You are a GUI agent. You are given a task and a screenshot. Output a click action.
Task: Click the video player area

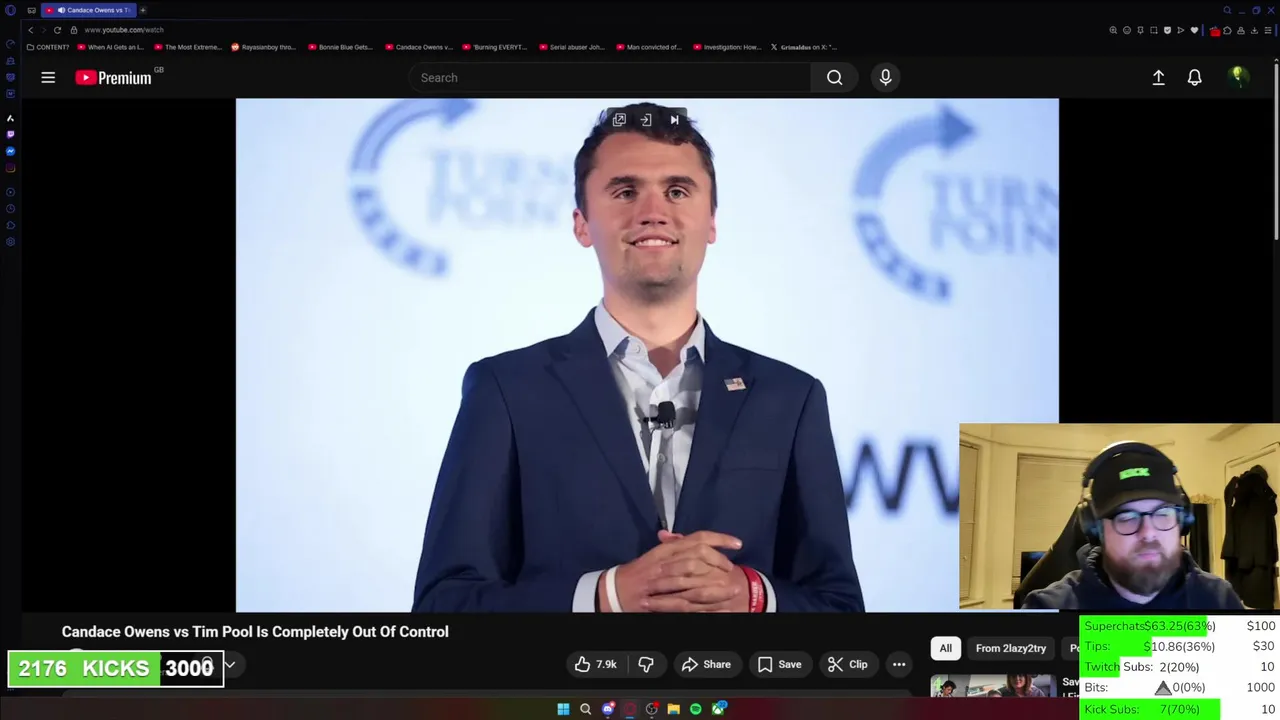click(647, 355)
